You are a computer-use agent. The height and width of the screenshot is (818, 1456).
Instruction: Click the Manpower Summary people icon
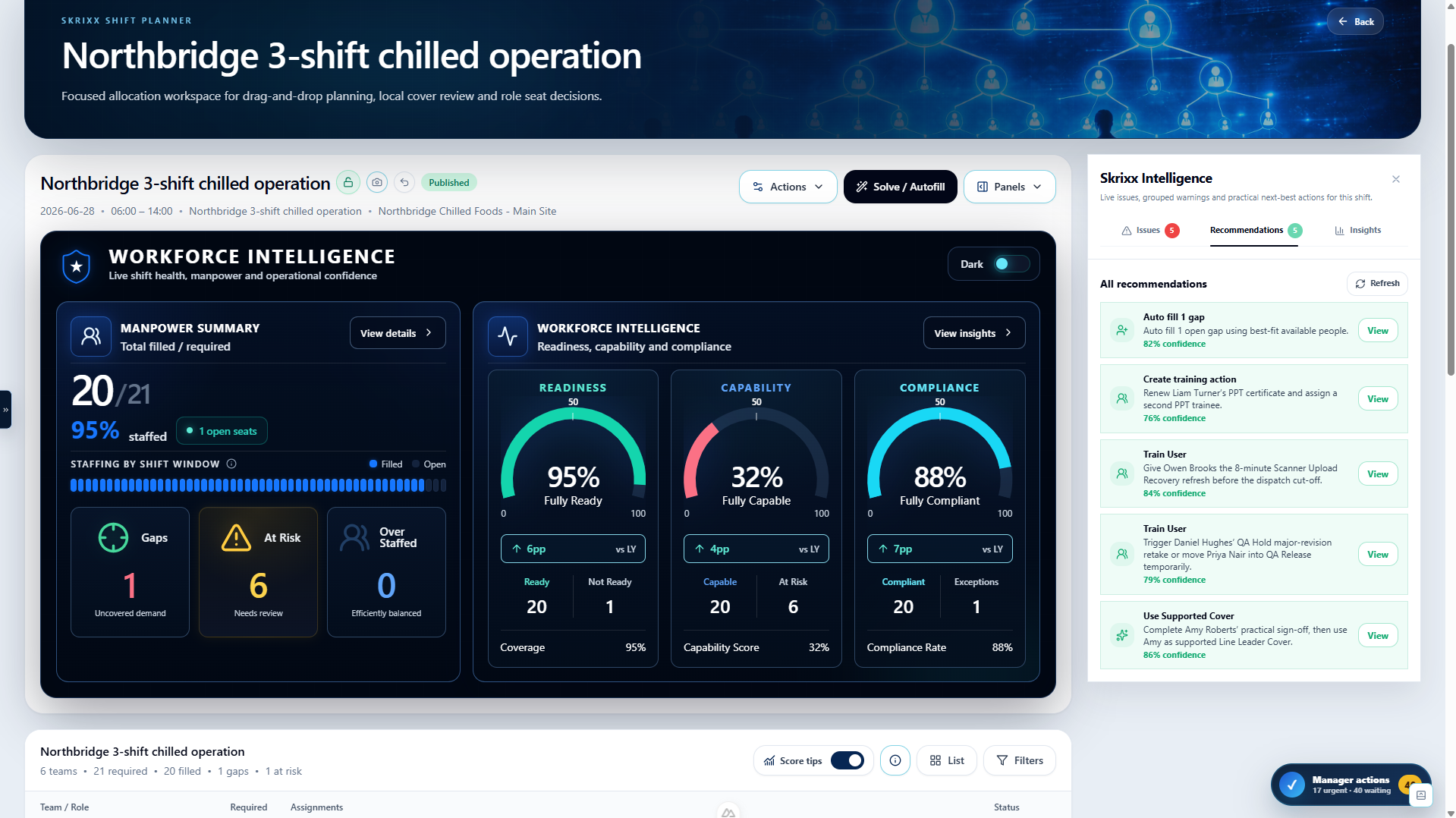point(91,336)
